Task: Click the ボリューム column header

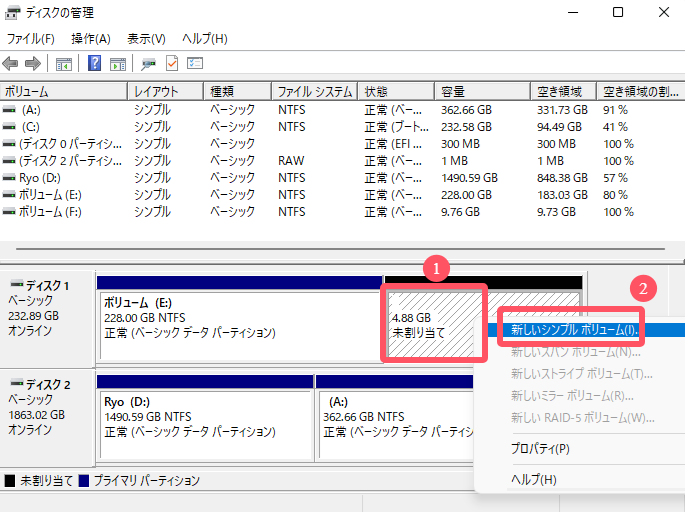Action: click(64, 92)
